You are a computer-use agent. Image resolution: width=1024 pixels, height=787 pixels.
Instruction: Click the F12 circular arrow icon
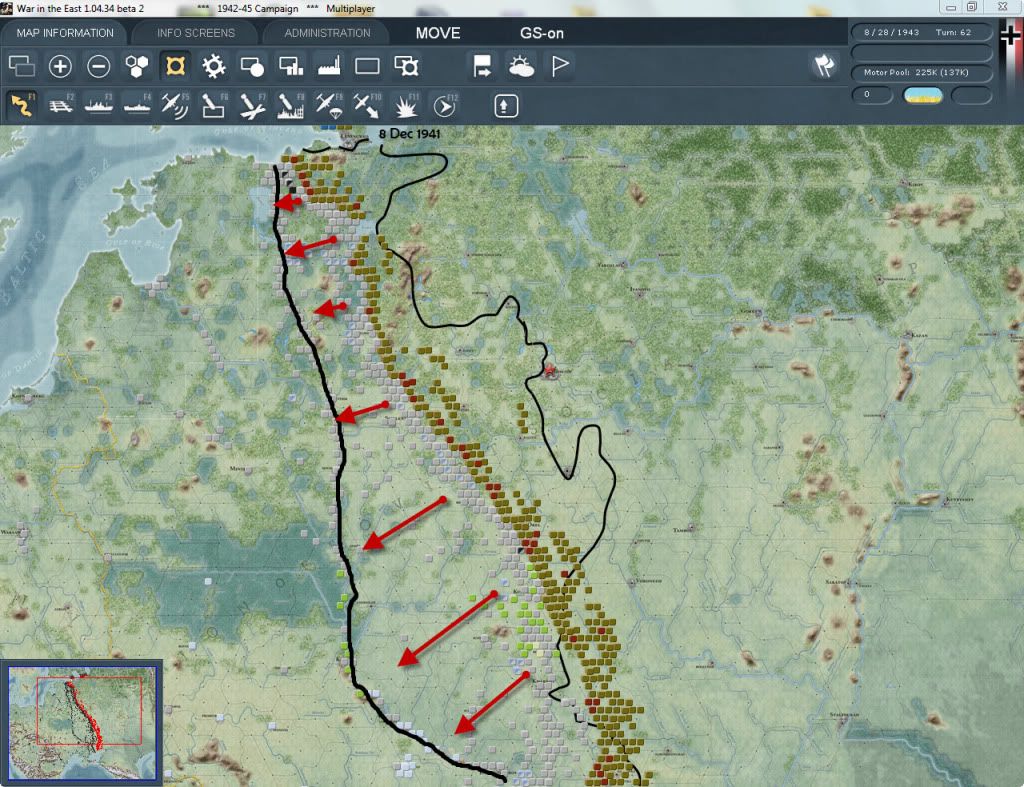[x=444, y=106]
